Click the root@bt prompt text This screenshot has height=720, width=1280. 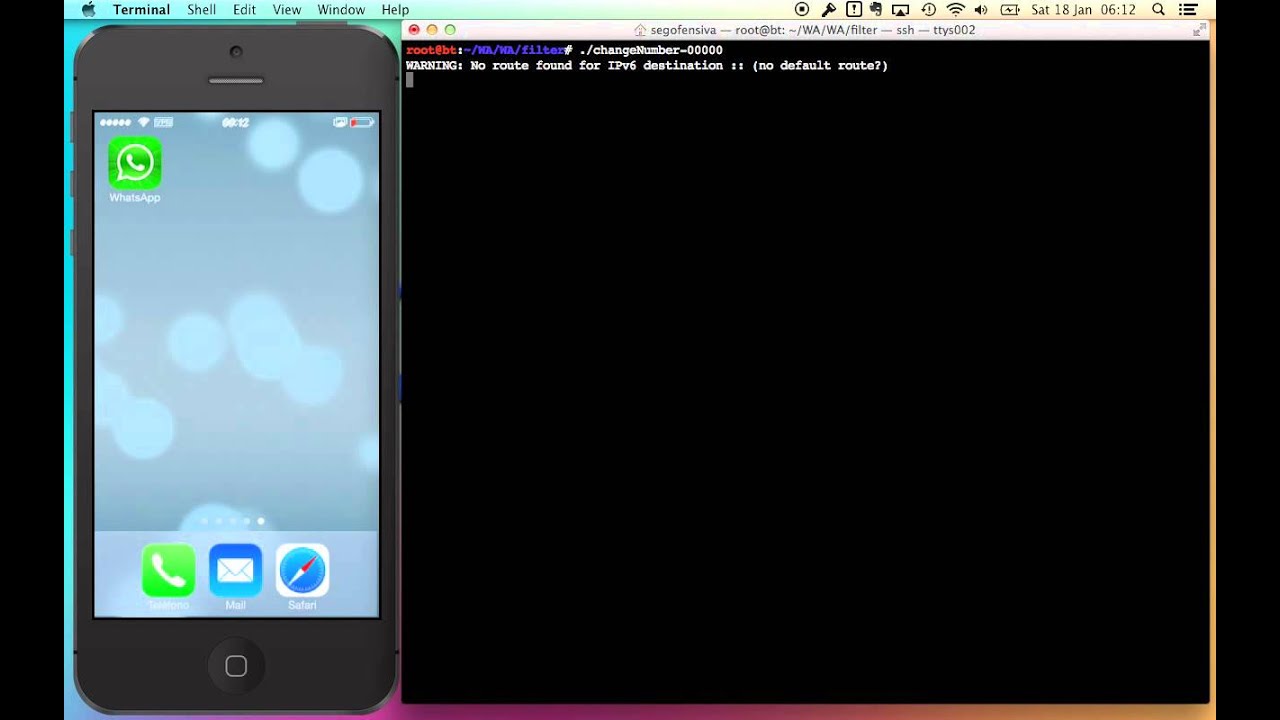pyautogui.click(x=431, y=50)
